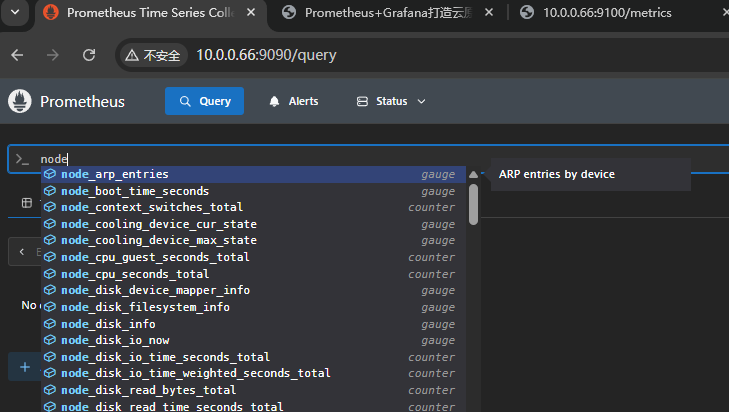Select node_disk_io_now suggestion
Viewport: 729px width, 412px height.
click(x=253, y=340)
